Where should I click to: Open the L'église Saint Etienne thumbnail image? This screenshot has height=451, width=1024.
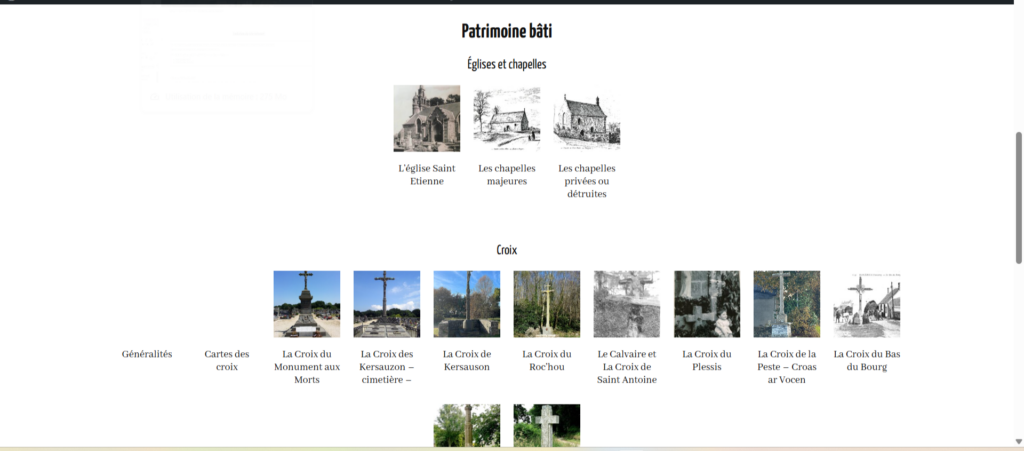(x=426, y=118)
